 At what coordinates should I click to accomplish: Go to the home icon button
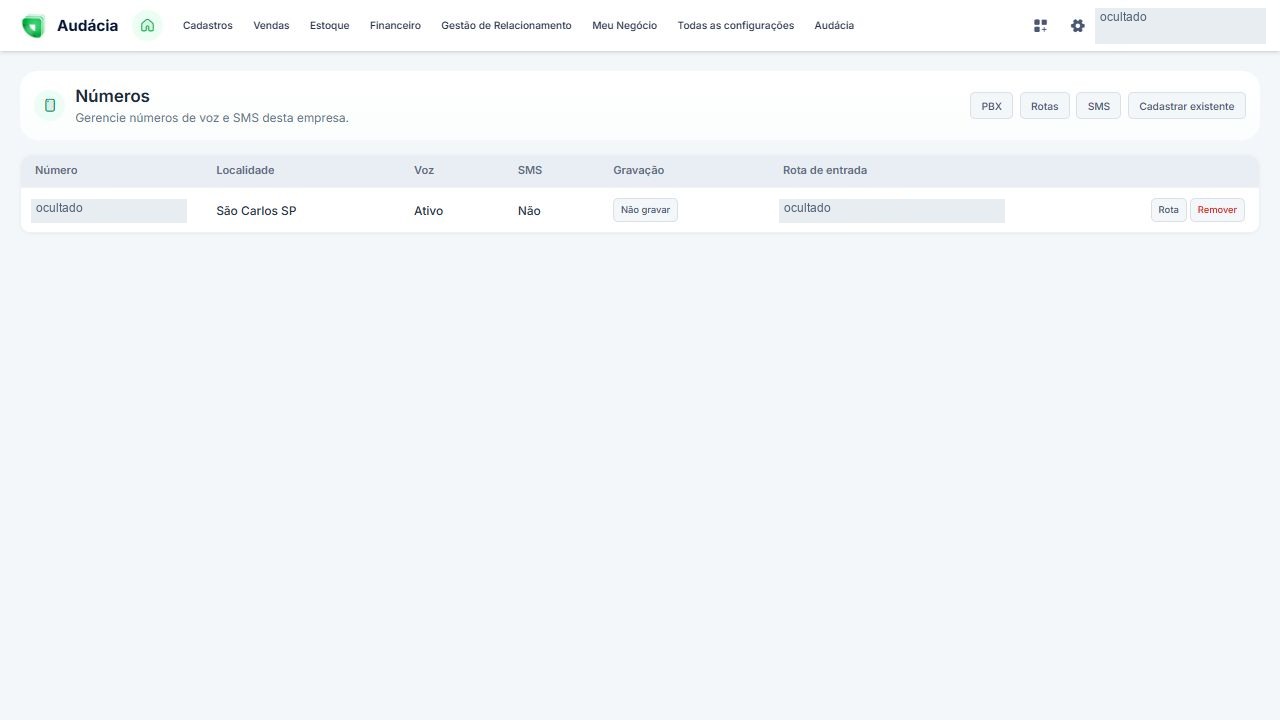(x=147, y=26)
